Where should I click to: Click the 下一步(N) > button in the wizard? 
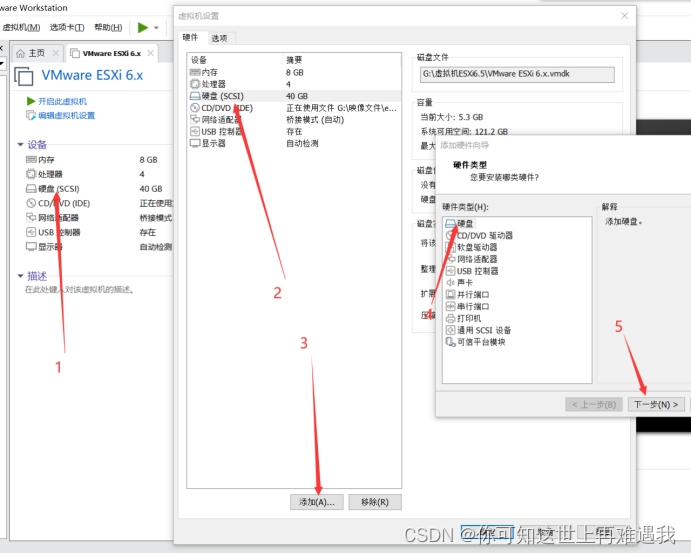click(x=656, y=405)
